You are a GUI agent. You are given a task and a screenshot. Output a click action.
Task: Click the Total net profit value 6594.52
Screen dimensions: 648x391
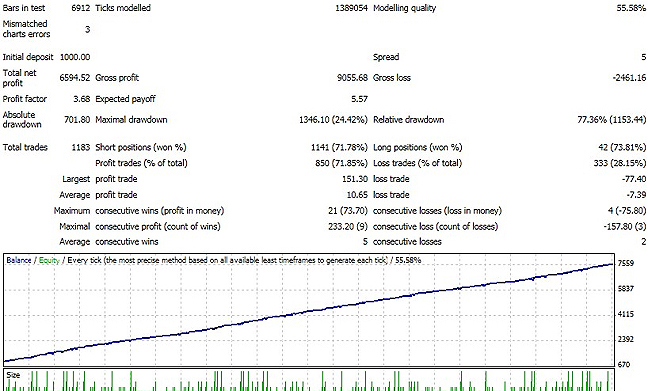74,78
